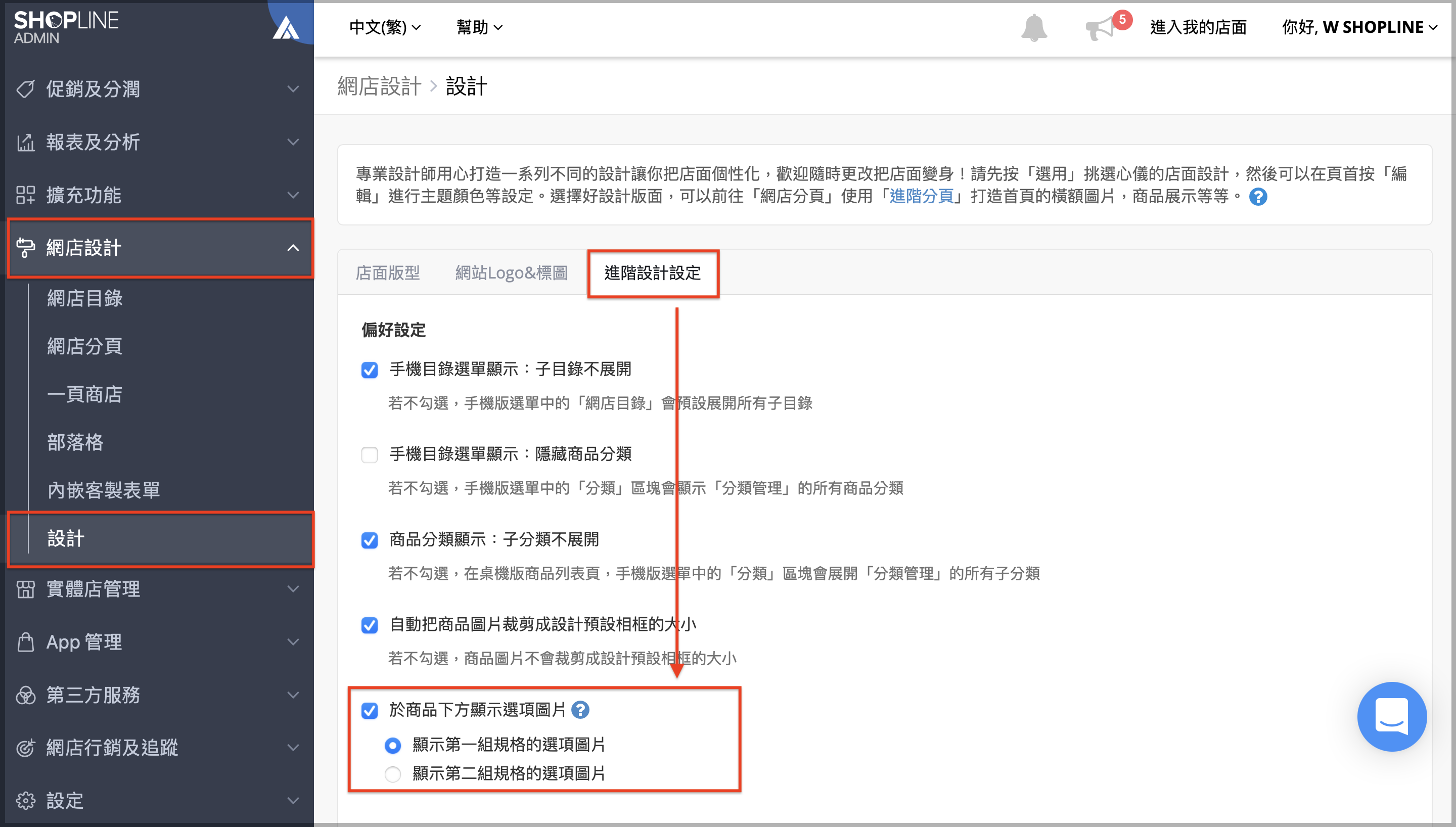Expand 網店行銷及追蹤 chevron

(x=293, y=748)
